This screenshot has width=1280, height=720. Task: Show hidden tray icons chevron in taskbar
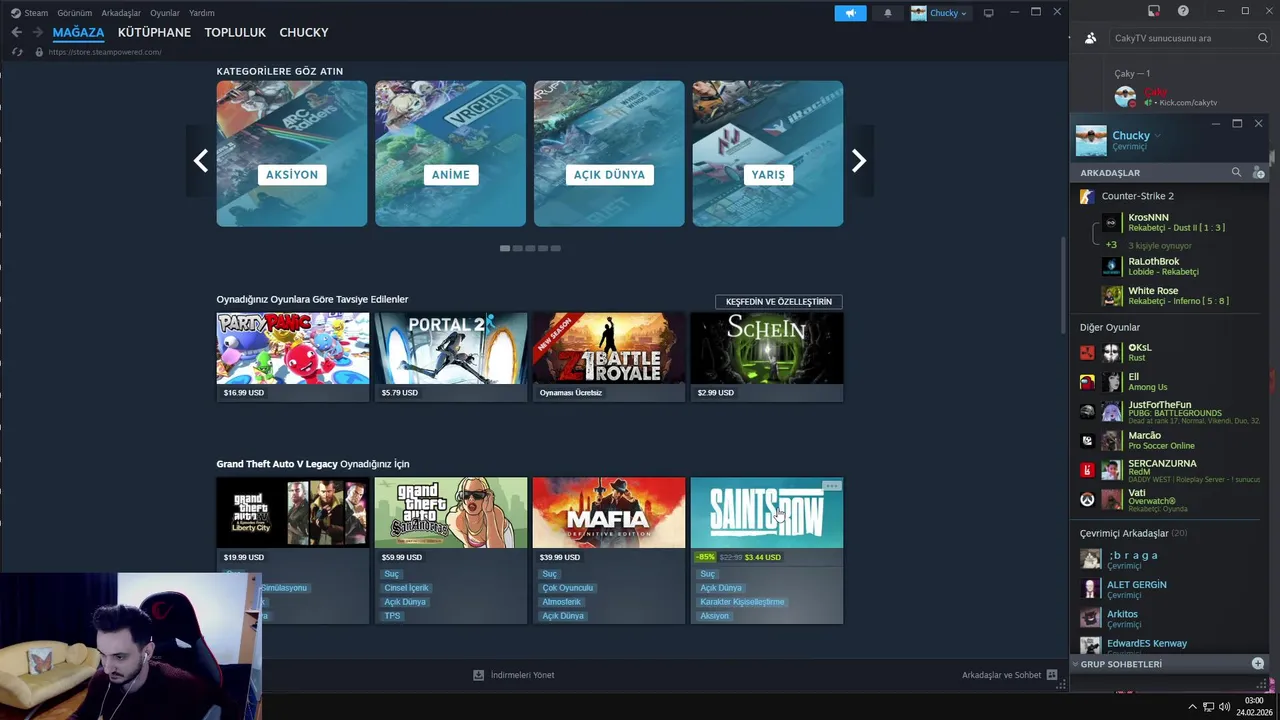(1192, 707)
